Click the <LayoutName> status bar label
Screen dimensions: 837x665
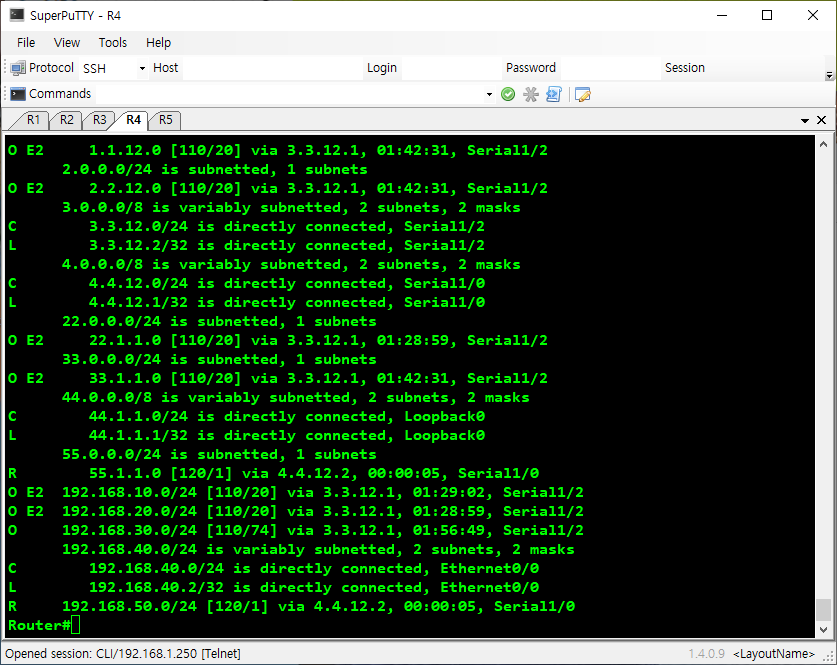(773, 654)
